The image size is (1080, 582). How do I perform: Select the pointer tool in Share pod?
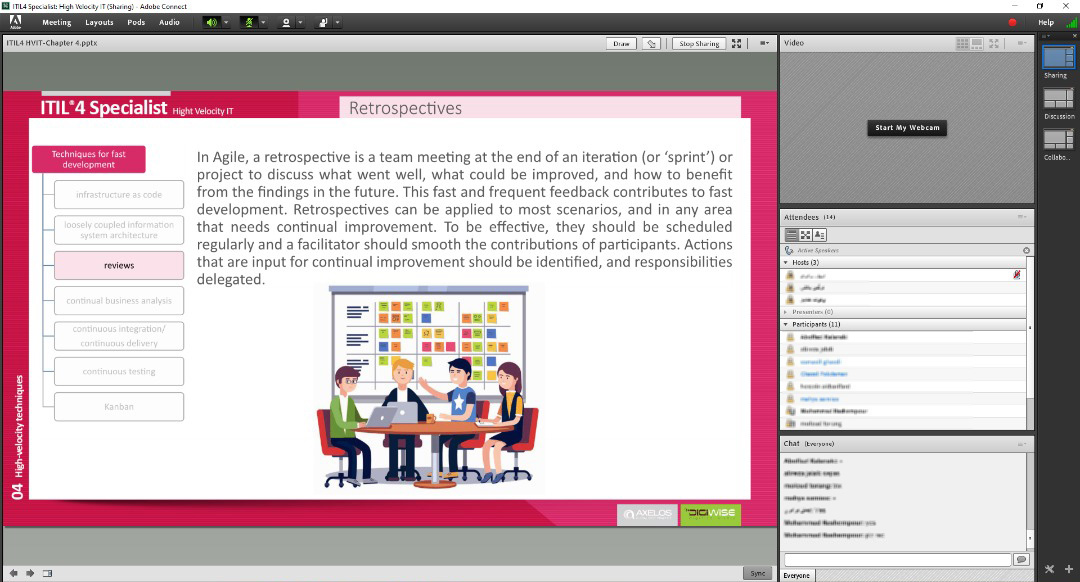coord(652,43)
